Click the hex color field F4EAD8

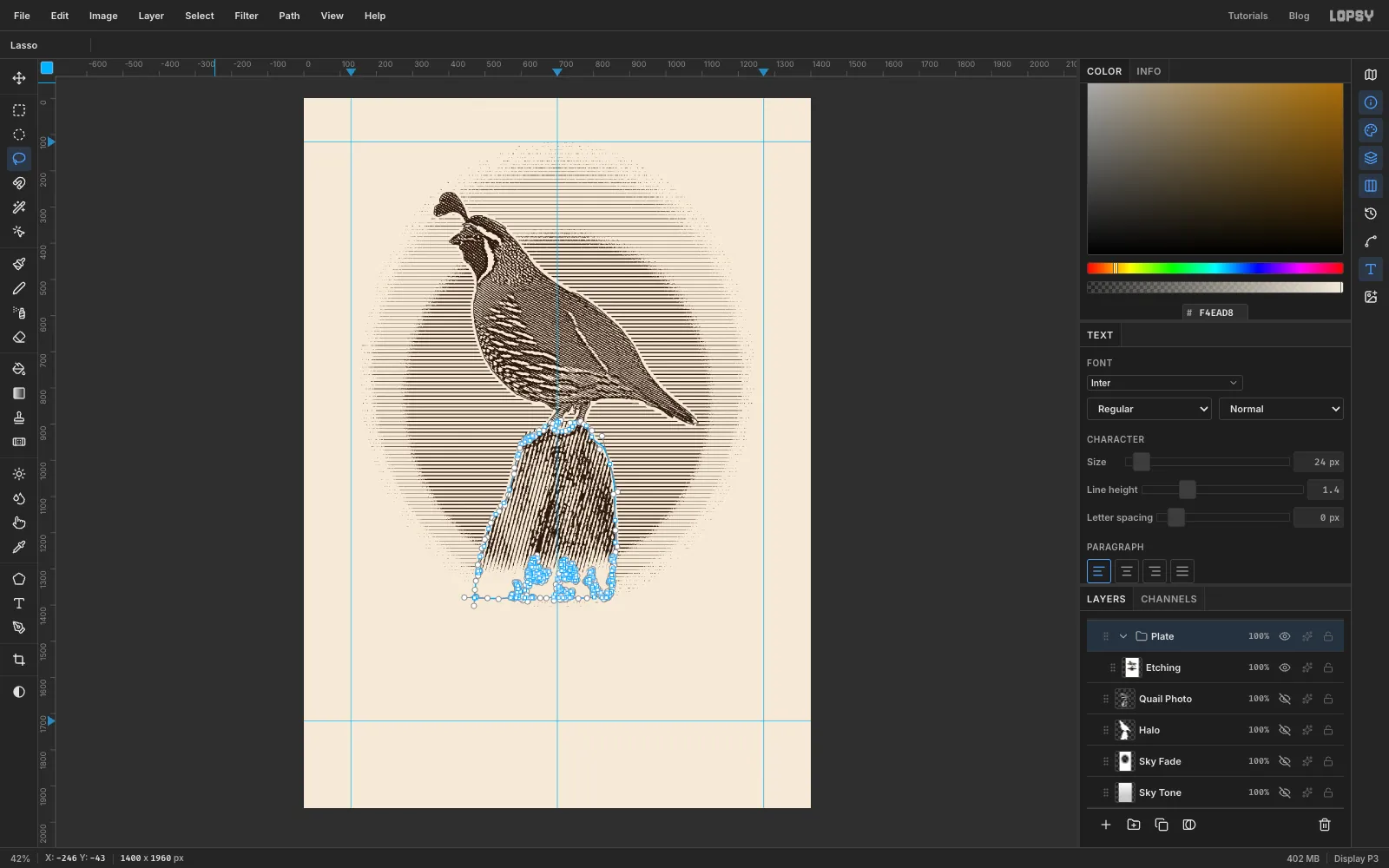1215,312
